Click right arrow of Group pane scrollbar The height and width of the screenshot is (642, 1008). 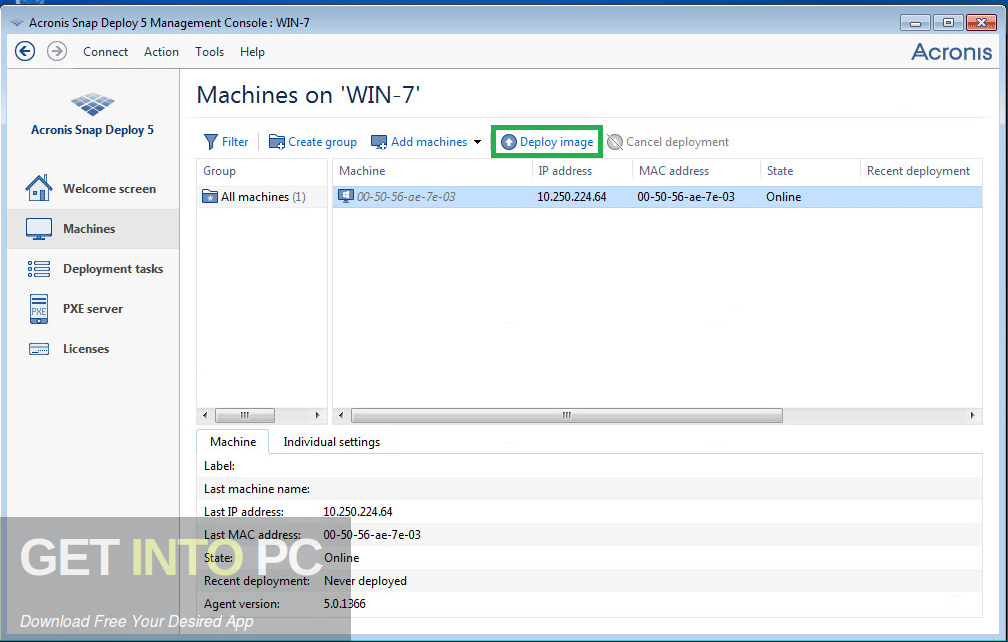(x=319, y=415)
